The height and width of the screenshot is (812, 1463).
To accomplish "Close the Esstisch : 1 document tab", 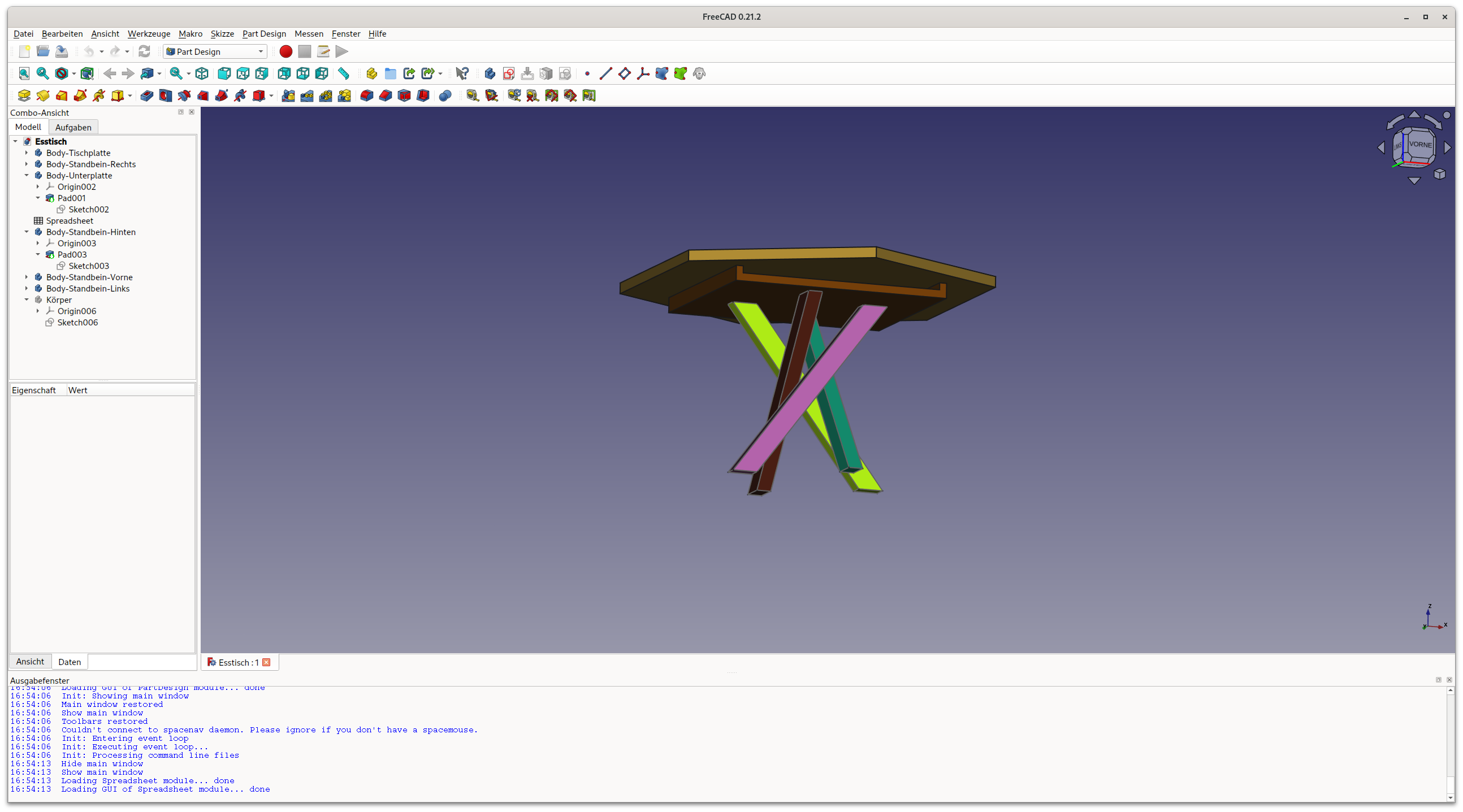I will tap(266, 662).
